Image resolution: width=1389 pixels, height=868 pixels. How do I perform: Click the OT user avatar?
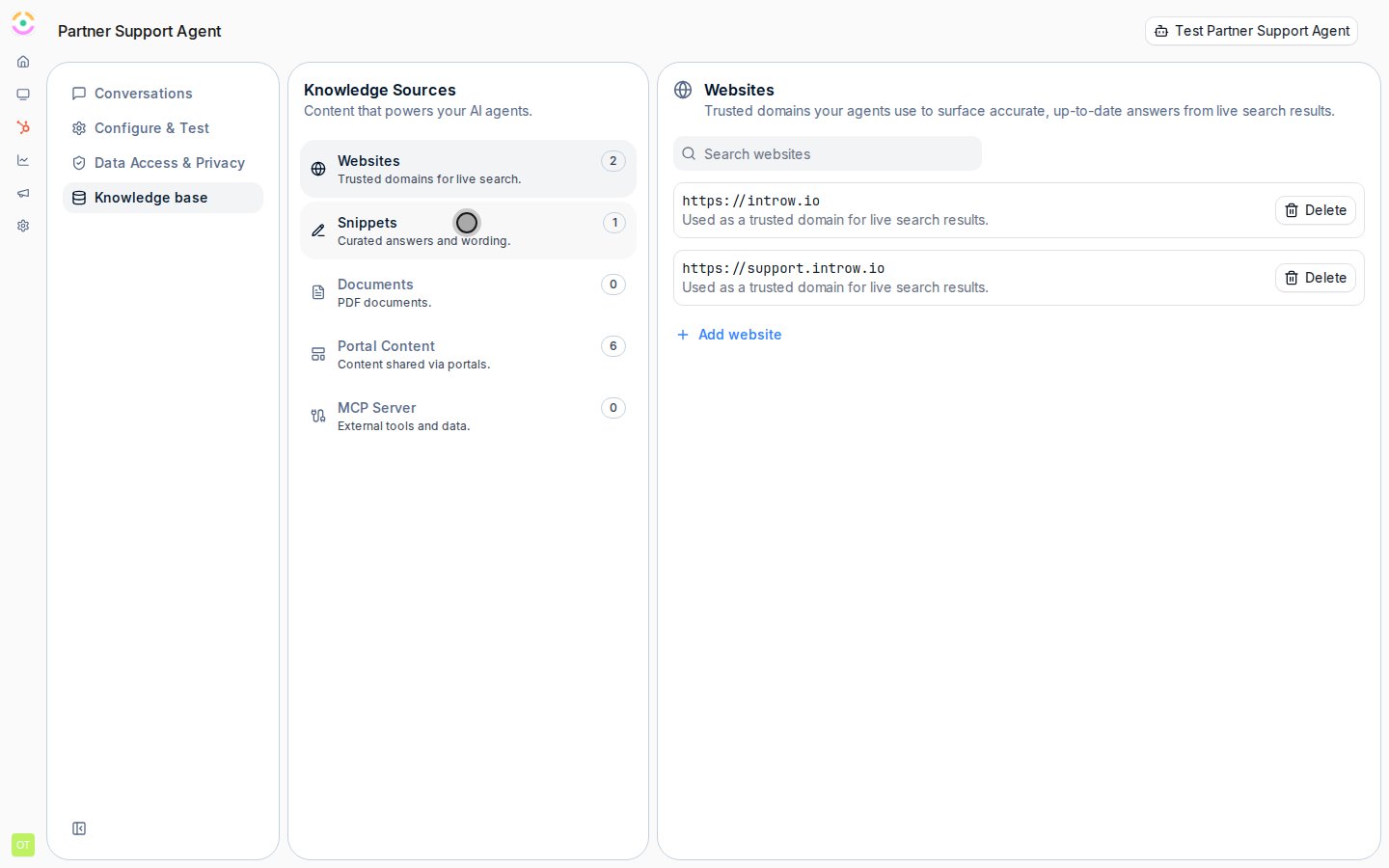point(23,845)
